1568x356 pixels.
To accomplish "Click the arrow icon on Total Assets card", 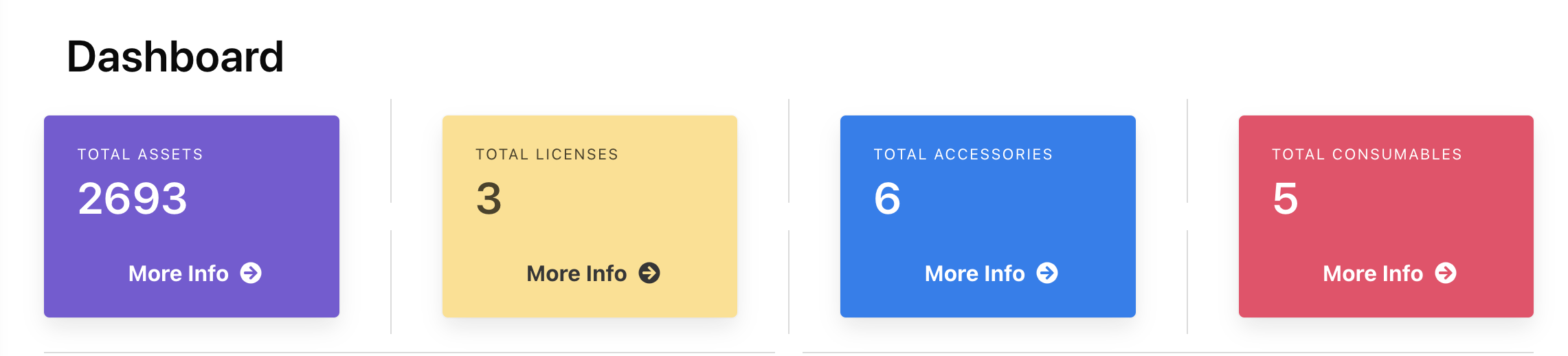I will 251,273.
